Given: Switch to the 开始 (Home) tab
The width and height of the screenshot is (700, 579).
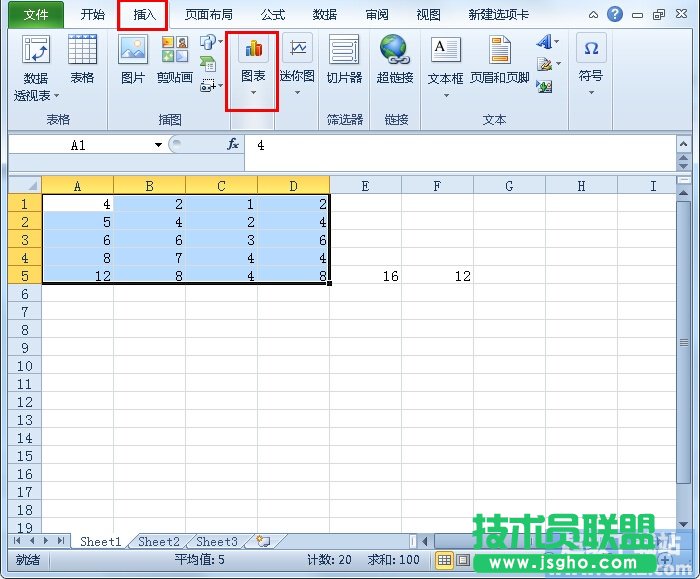Looking at the screenshot, I should click(x=92, y=15).
